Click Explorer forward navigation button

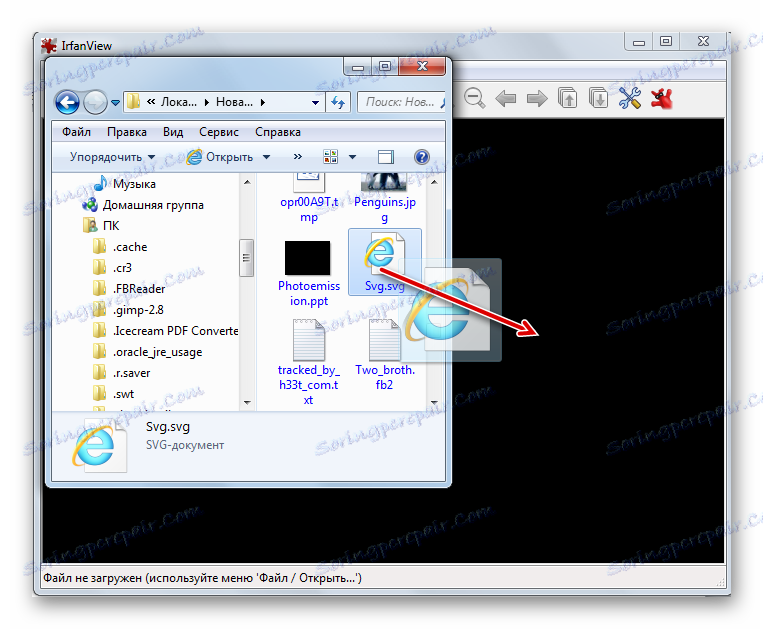point(94,103)
